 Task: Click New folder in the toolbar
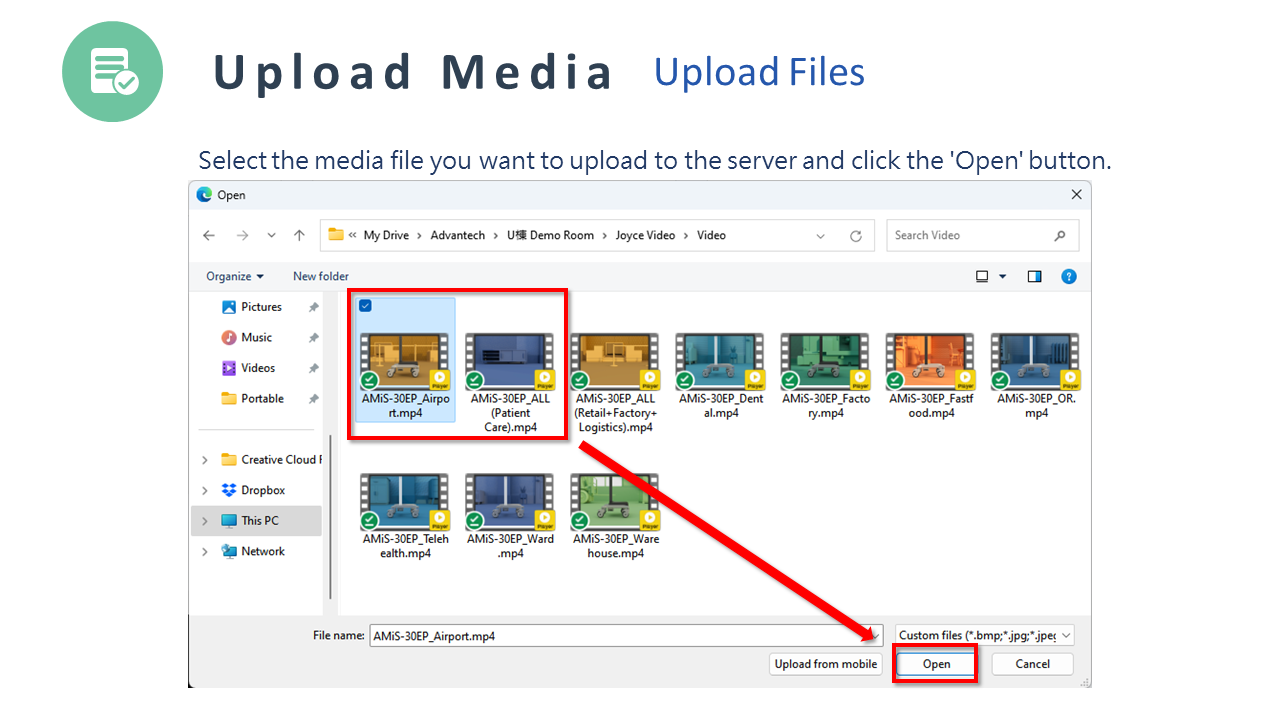pos(321,277)
